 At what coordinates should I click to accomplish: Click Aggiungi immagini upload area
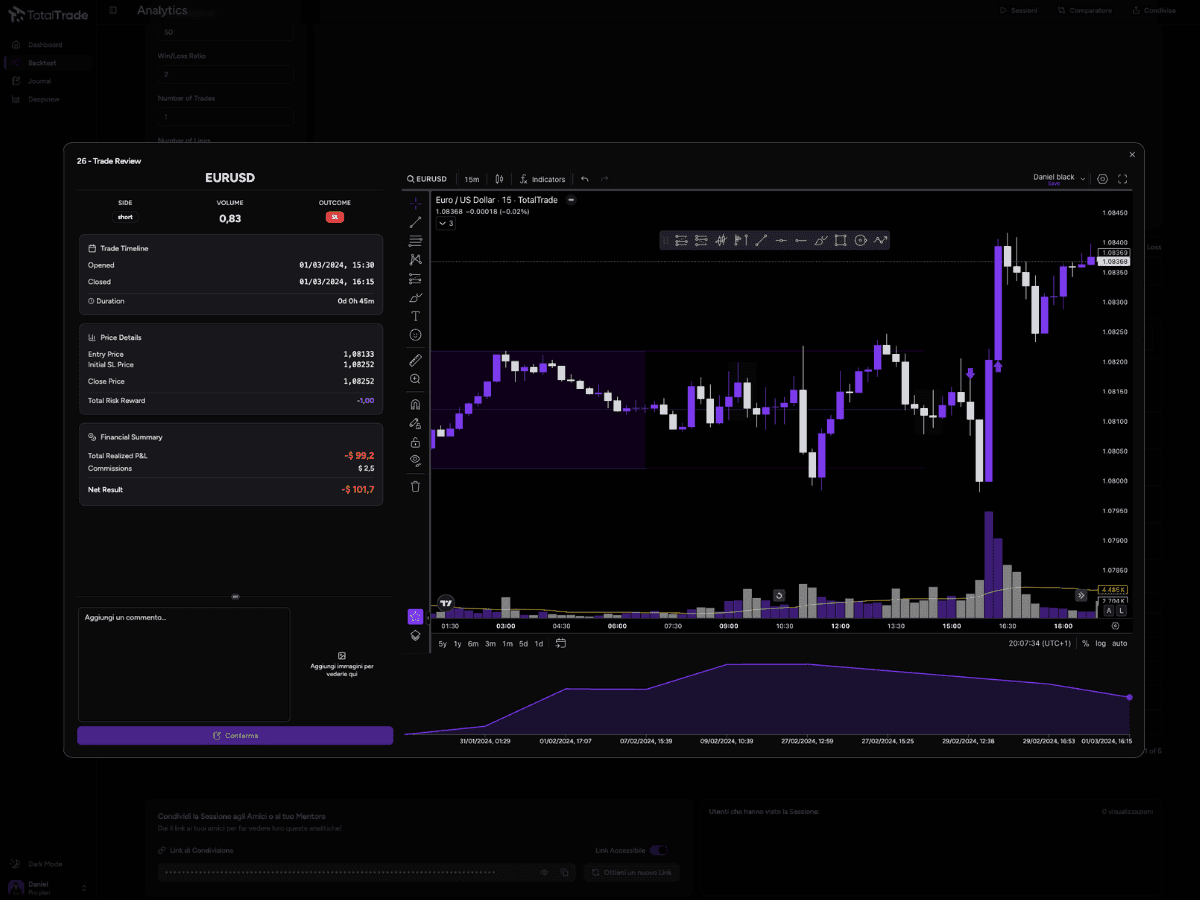(x=342, y=665)
